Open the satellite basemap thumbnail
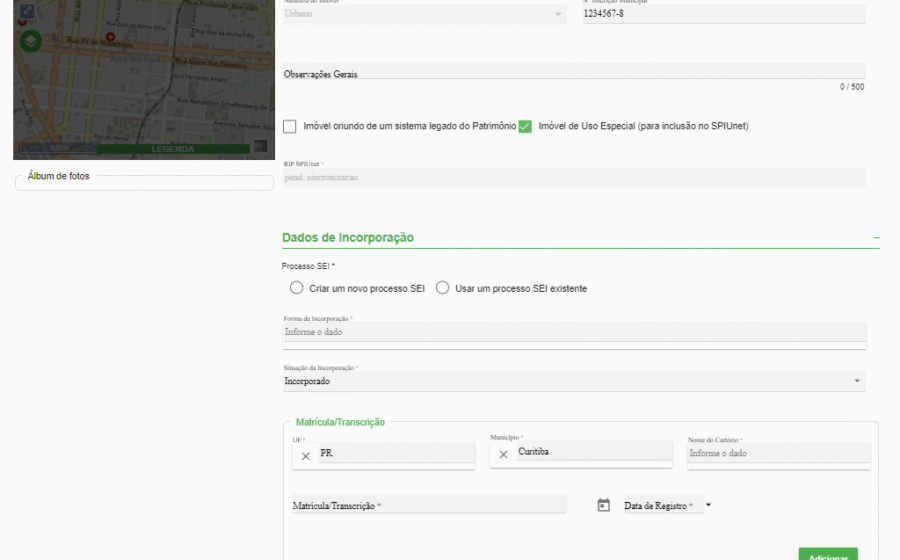Screen dimensions: 900x560 point(261,146)
